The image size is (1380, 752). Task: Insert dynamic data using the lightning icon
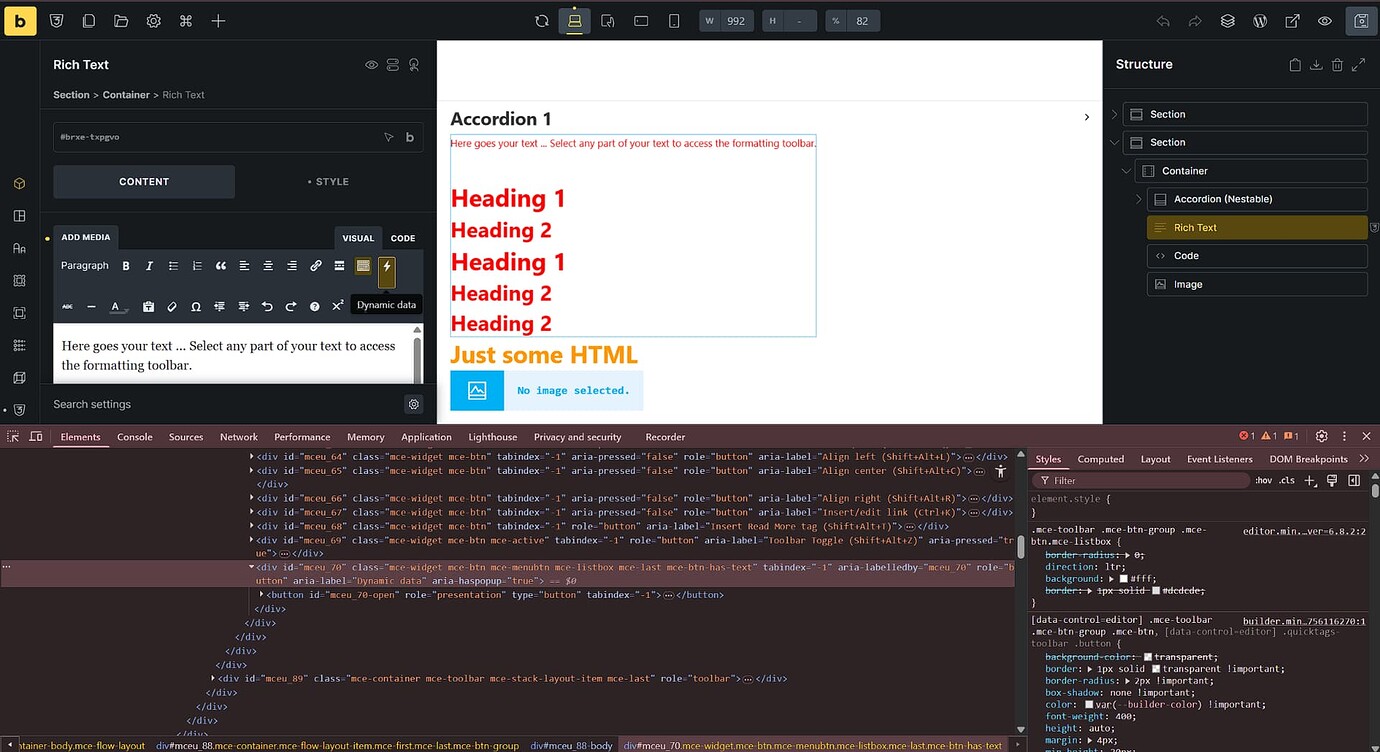click(x=386, y=266)
